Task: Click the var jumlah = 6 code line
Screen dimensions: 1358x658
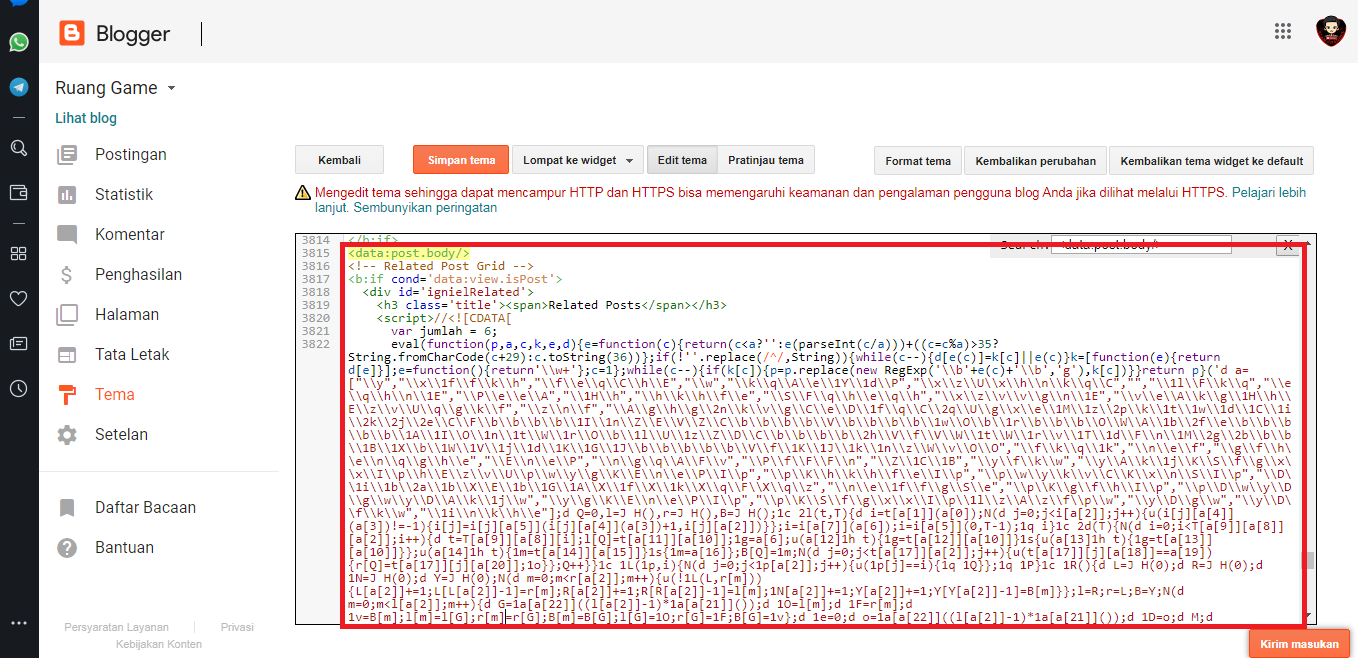Action: tap(443, 331)
